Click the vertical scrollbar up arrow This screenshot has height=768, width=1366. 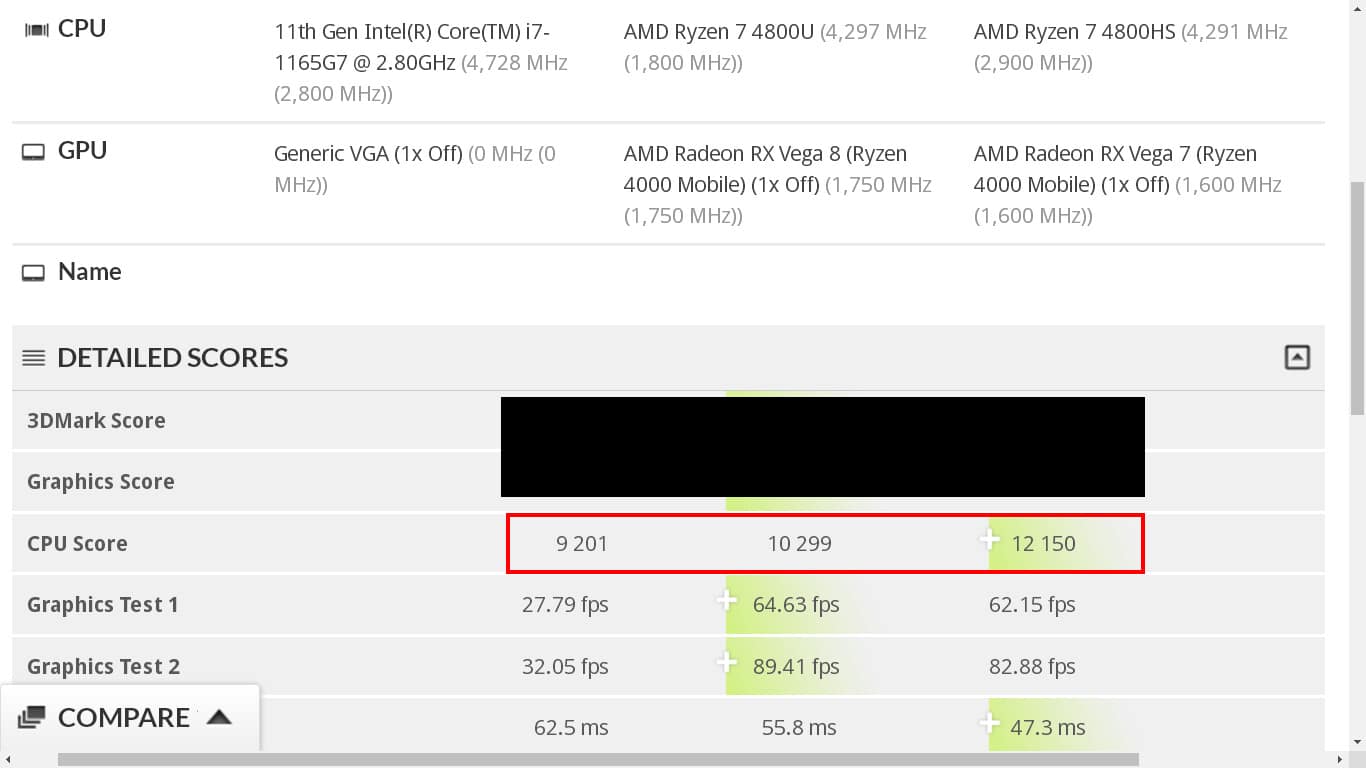click(x=1357, y=8)
